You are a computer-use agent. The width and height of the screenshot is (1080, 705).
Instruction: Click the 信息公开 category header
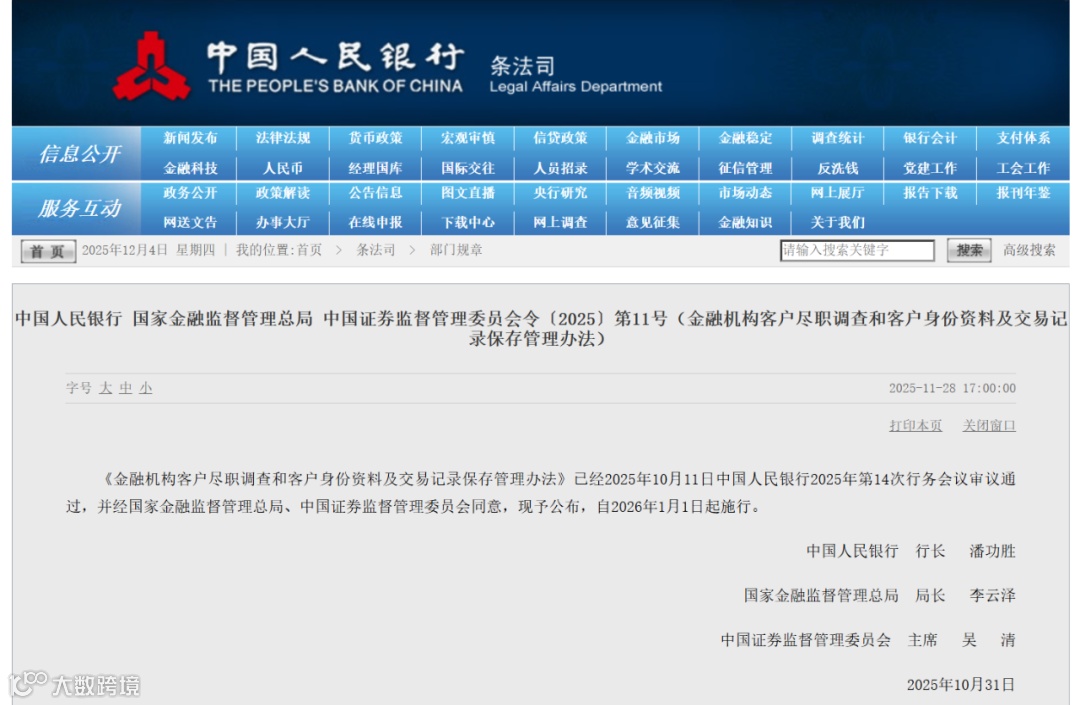coord(80,154)
